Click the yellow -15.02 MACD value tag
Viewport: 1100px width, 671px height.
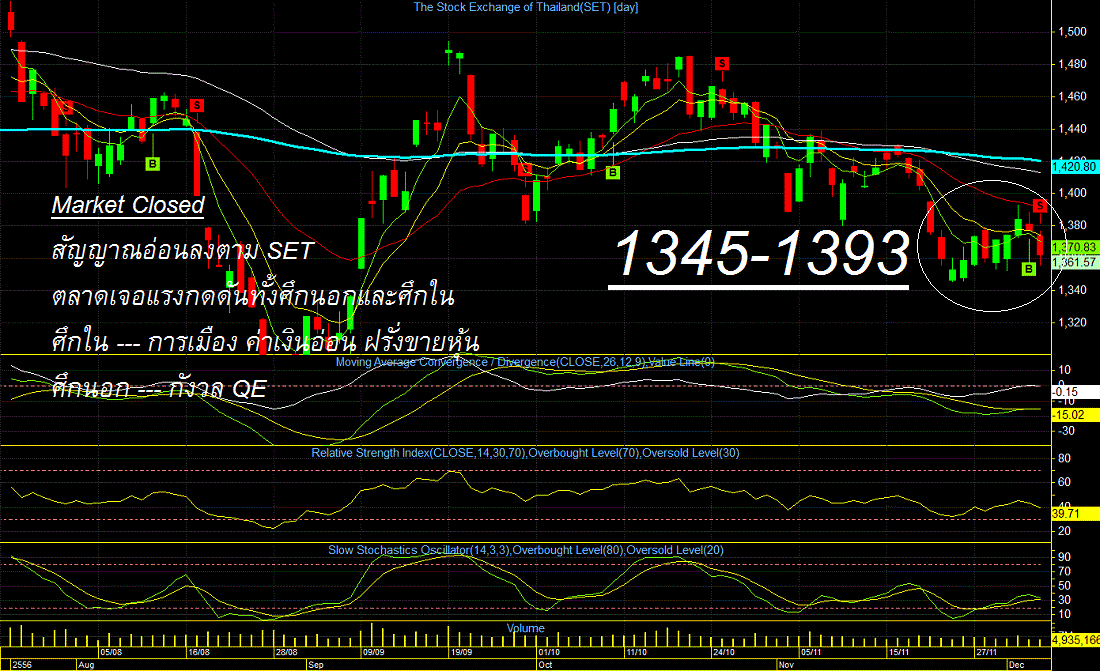tap(1074, 415)
